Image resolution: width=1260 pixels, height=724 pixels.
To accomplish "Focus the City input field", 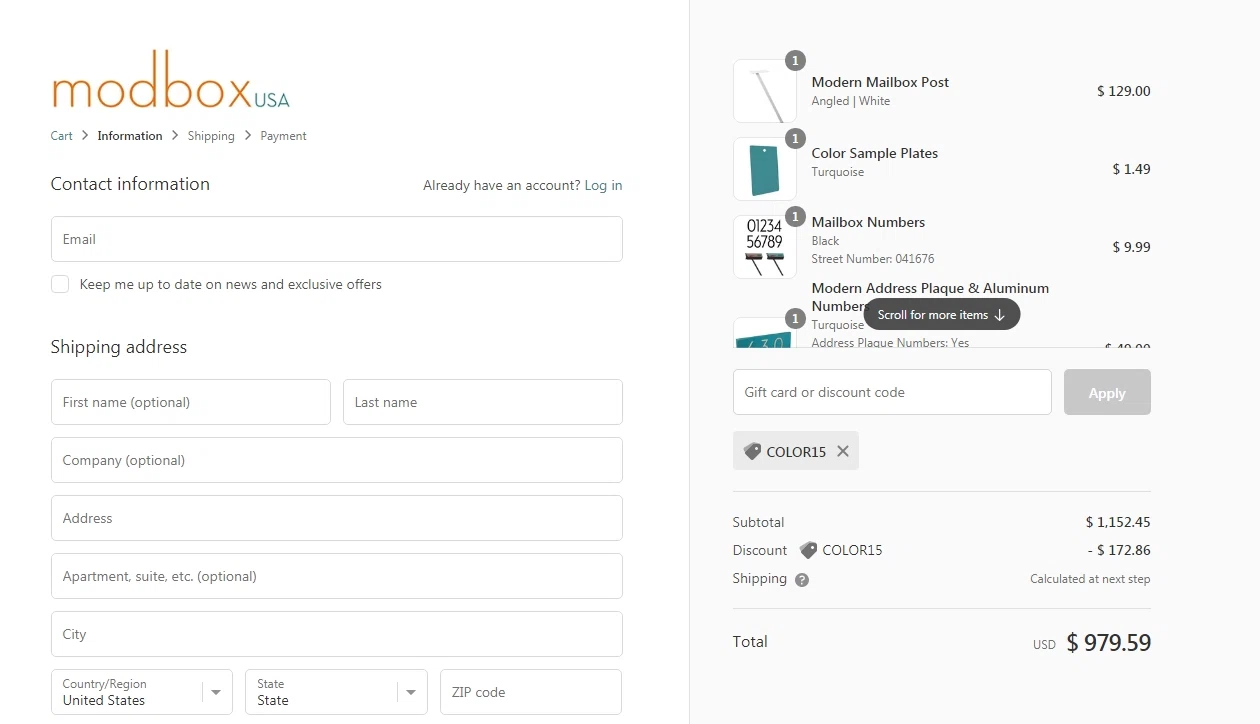I will 337,634.
